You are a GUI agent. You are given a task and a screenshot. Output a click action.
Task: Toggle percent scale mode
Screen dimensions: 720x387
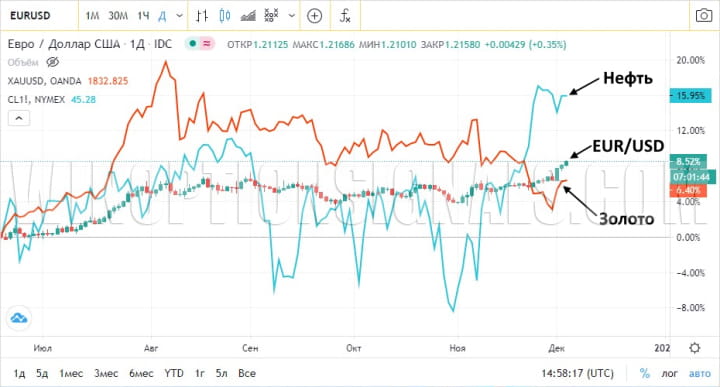[x=645, y=373]
